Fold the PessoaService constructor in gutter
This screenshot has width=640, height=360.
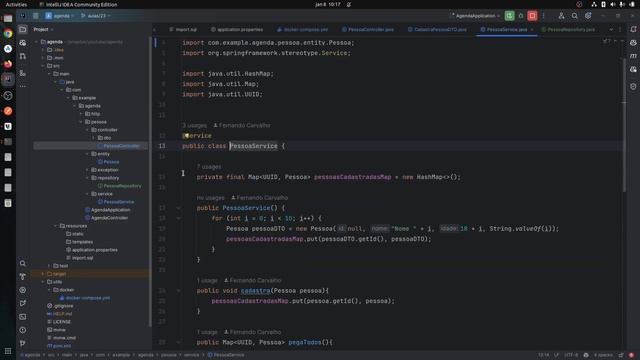tap(178, 208)
